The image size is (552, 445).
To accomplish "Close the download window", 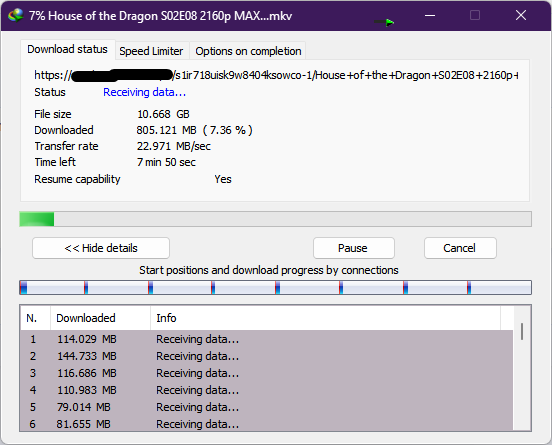I will 521,15.
